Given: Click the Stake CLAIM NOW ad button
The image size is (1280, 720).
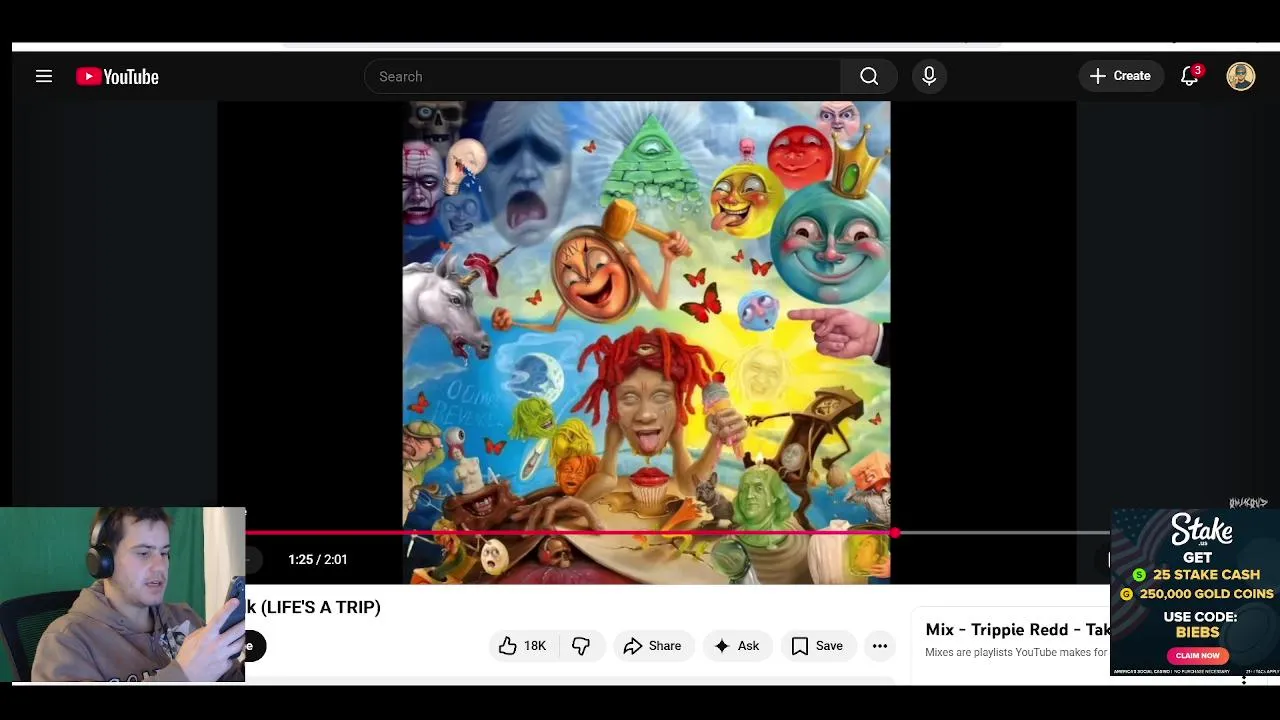Looking at the screenshot, I should coord(1197,655).
